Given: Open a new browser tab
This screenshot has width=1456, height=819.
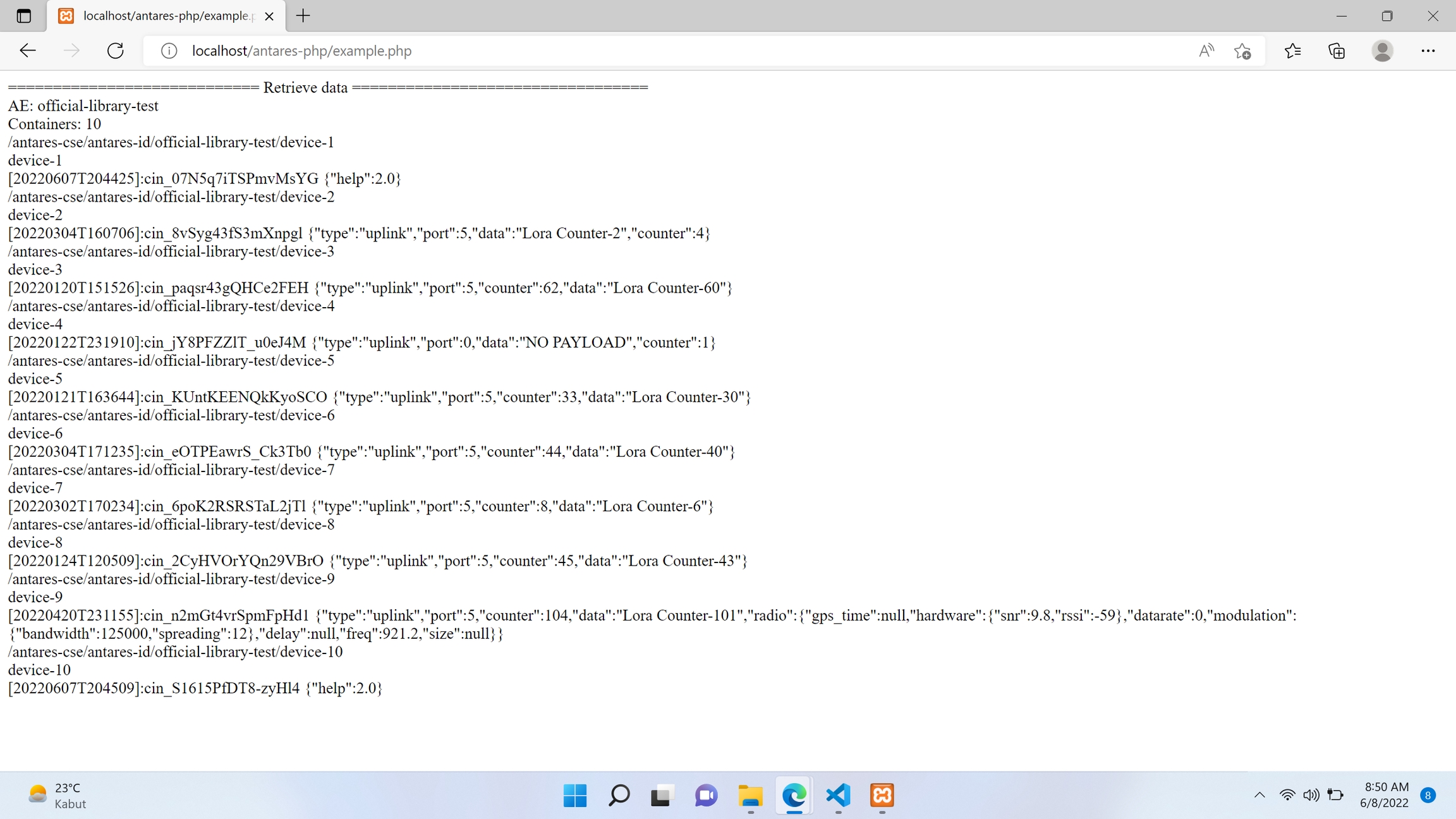Looking at the screenshot, I should [x=303, y=16].
